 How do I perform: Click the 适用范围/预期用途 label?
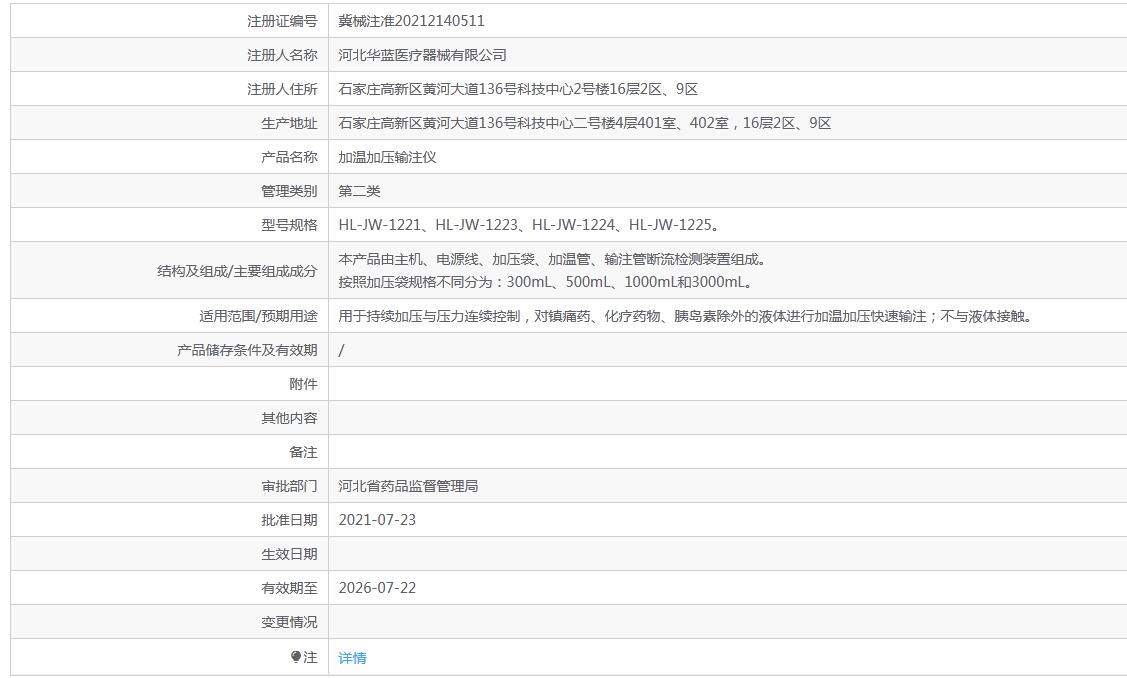(x=258, y=316)
